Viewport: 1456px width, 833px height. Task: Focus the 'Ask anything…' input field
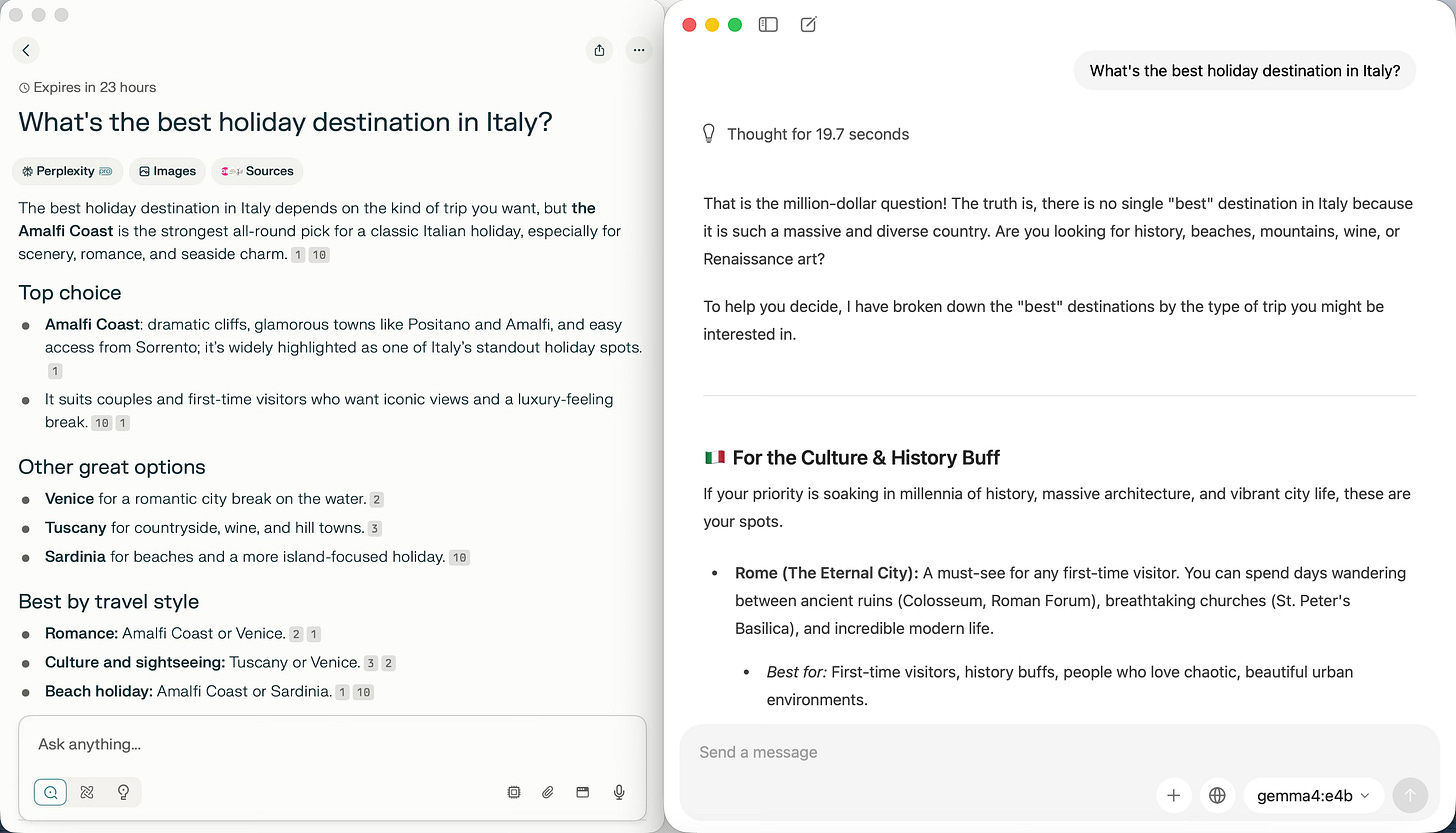(x=332, y=744)
